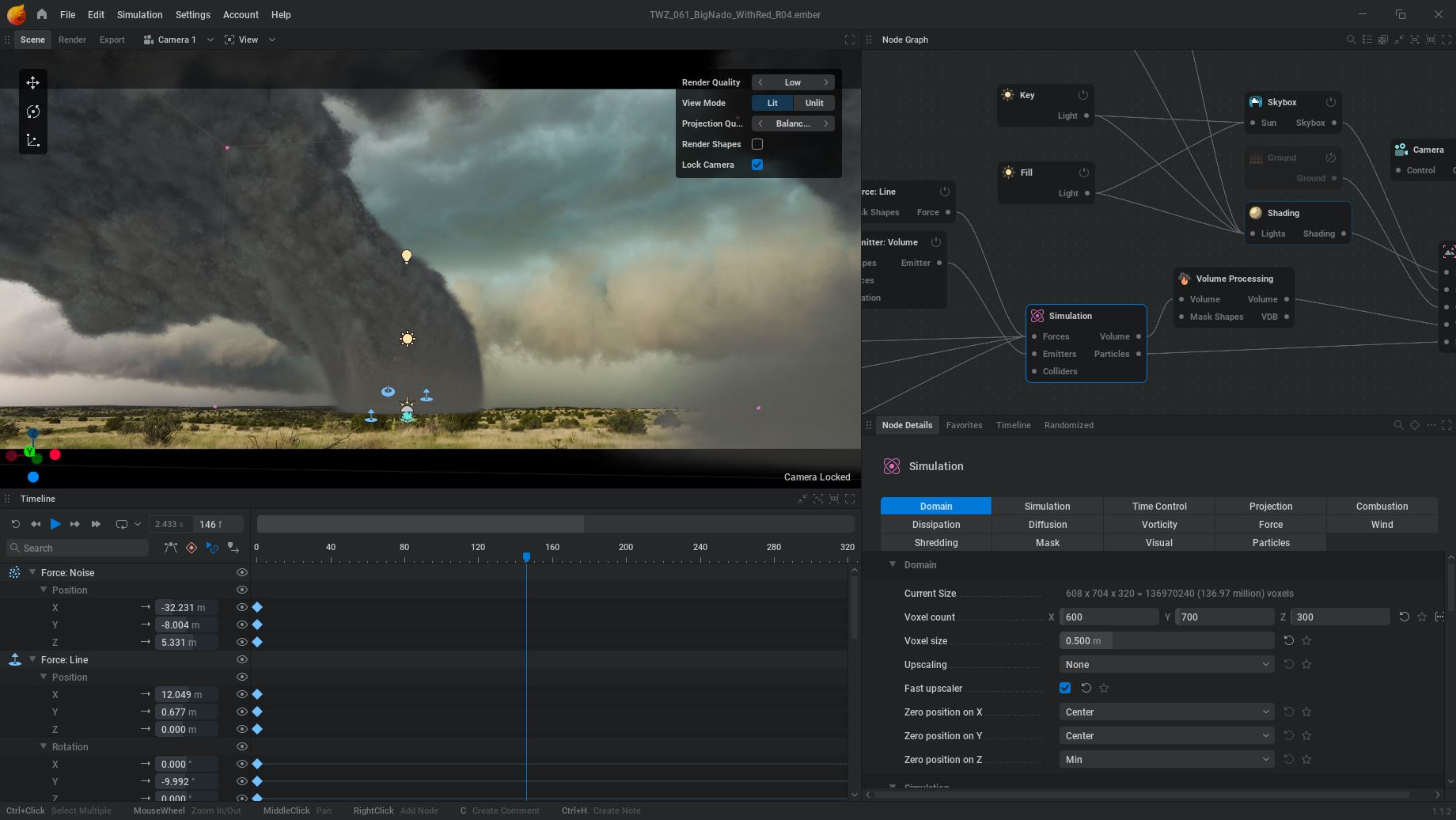Reset the Voxel size value
The image size is (1456, 820).
[1288, 640]
